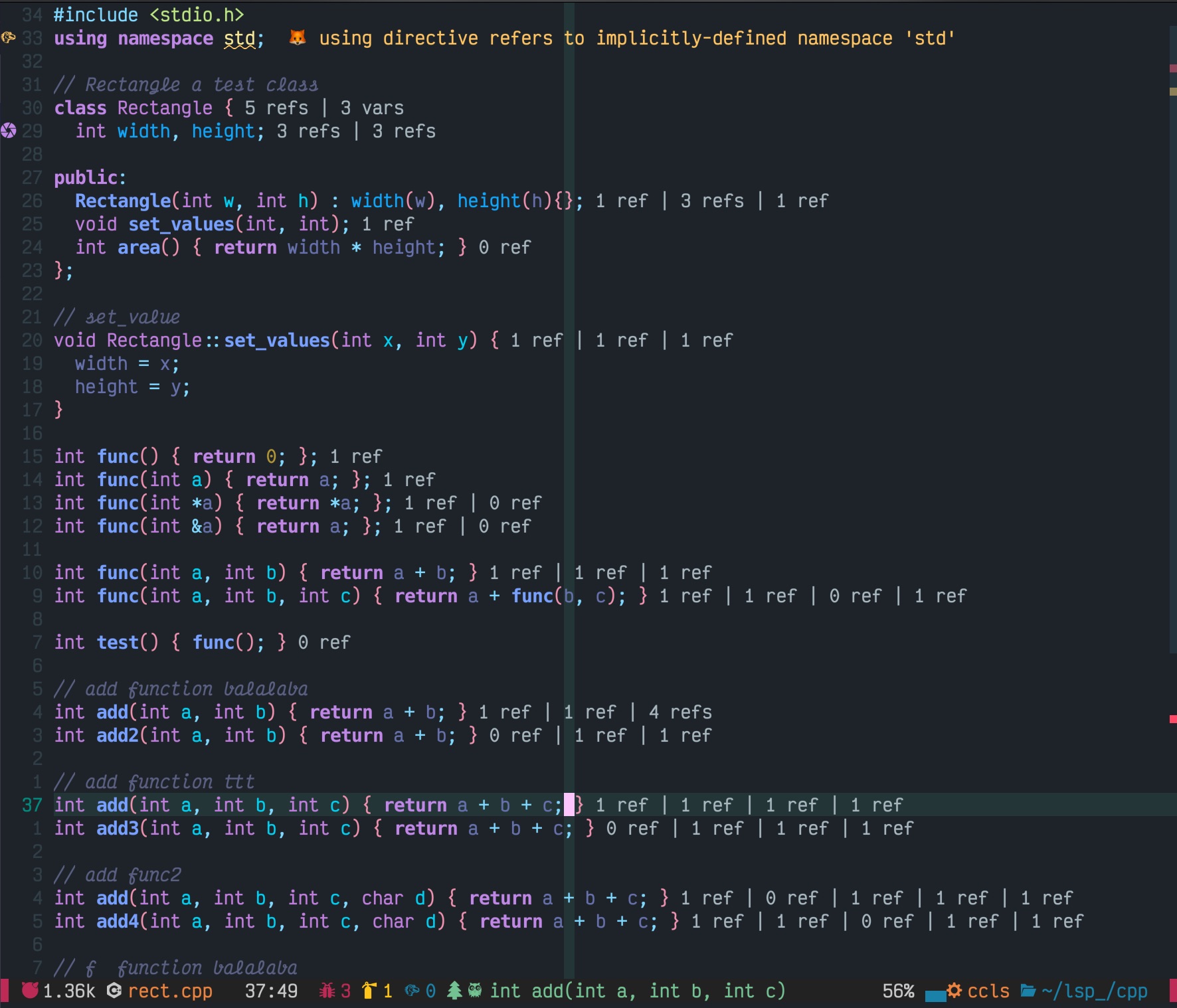Click the literal '0' in 'return 0;'

pos(271,456)
